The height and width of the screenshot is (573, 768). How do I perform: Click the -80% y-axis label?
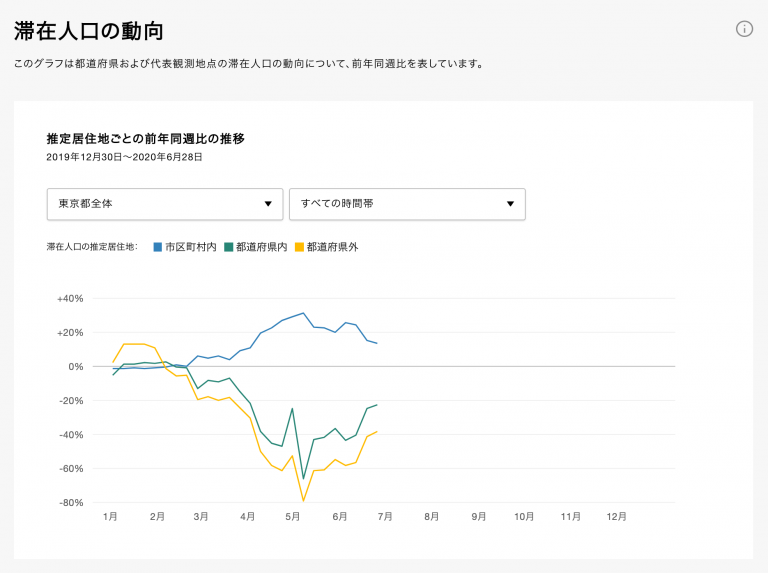tap(69, 502)
